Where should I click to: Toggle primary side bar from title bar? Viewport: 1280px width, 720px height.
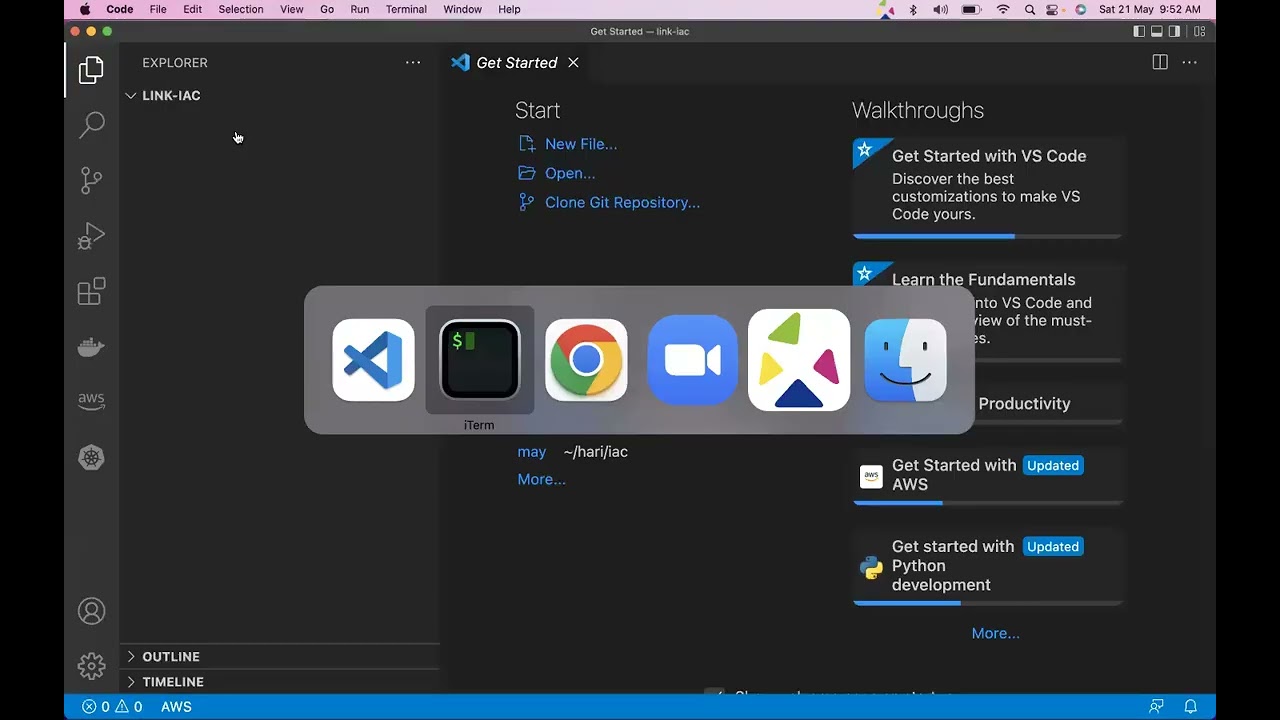click(1139, 31)
